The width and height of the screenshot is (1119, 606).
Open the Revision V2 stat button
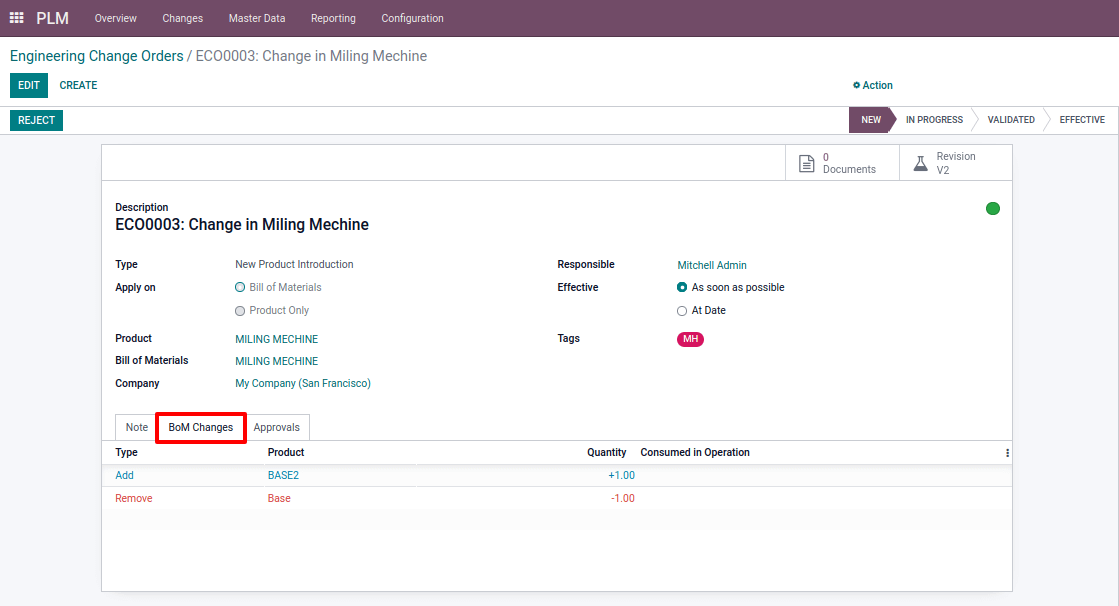pos(956,163)
